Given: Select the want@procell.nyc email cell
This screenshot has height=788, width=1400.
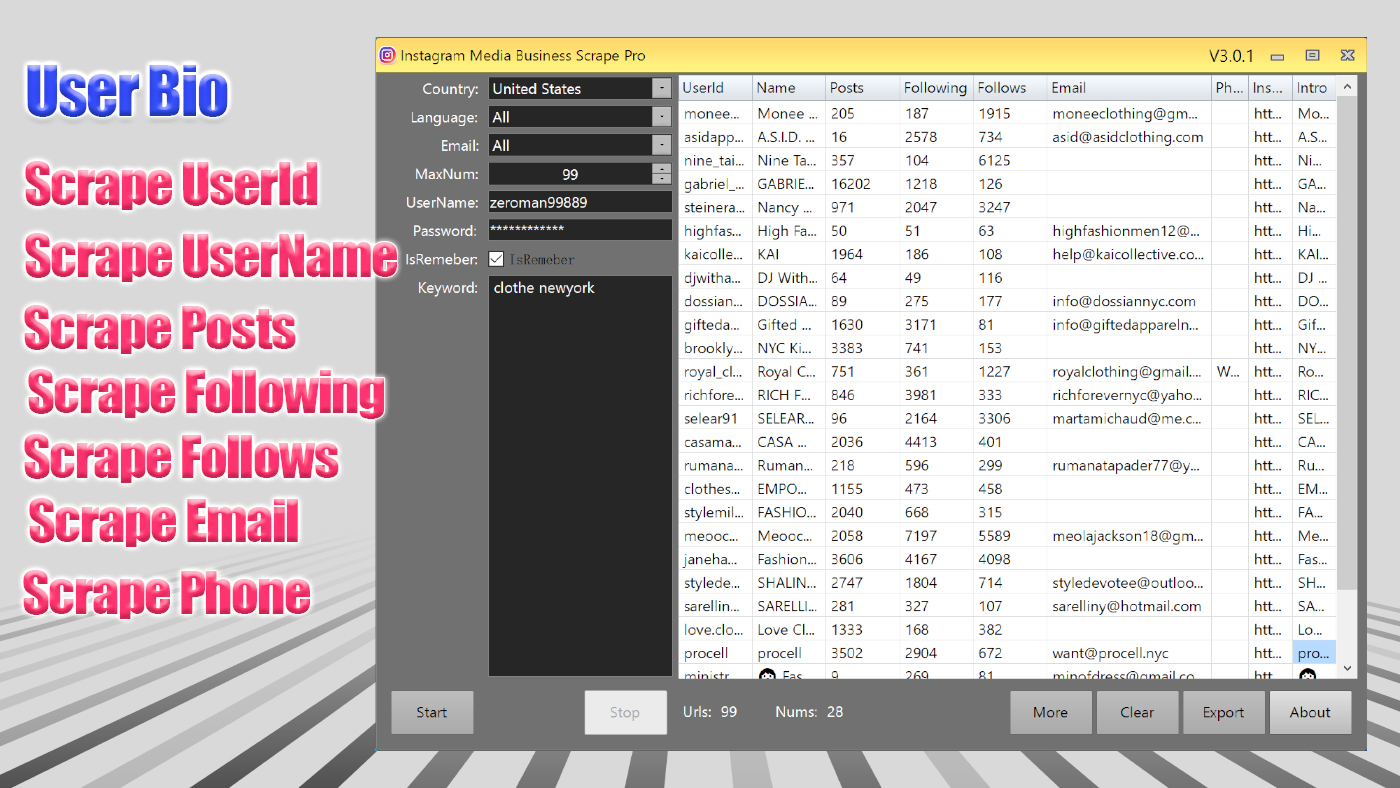Looking at the screenshot, I should point(1129,653).
